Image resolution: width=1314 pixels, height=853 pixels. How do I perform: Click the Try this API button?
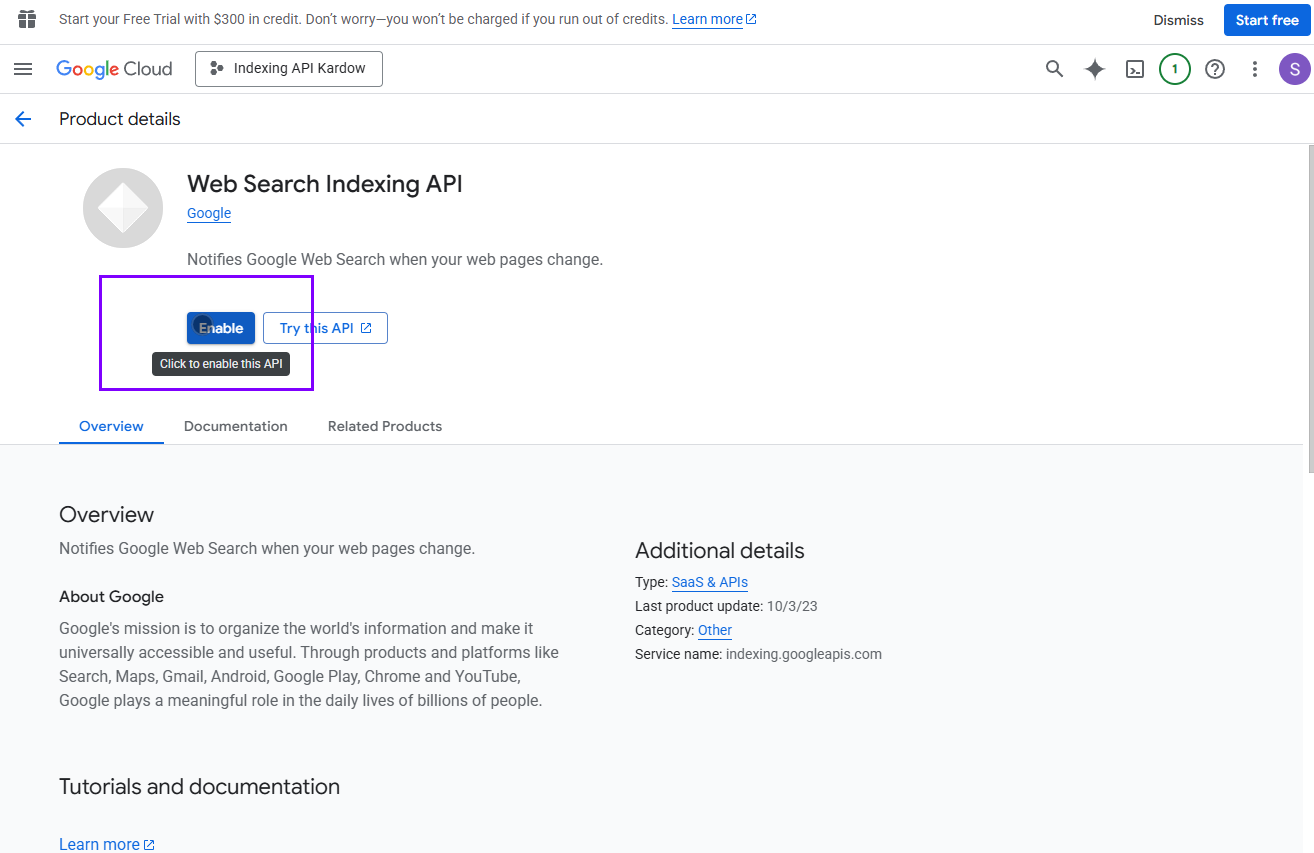coord(325,328)
